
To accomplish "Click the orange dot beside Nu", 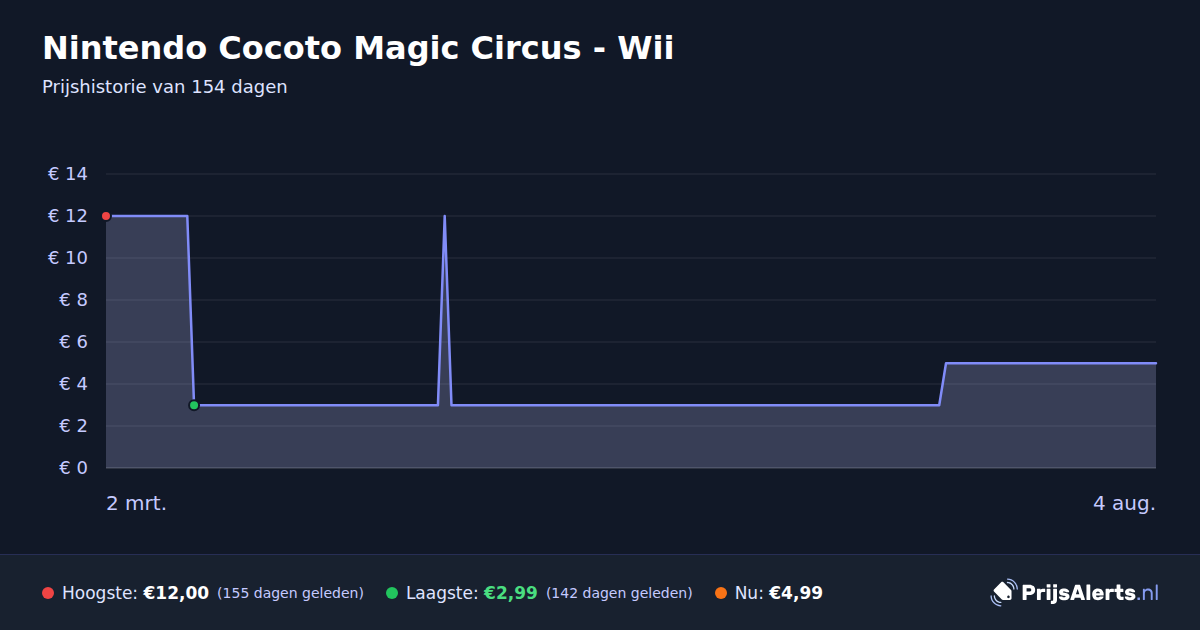I will click(721, 593).
